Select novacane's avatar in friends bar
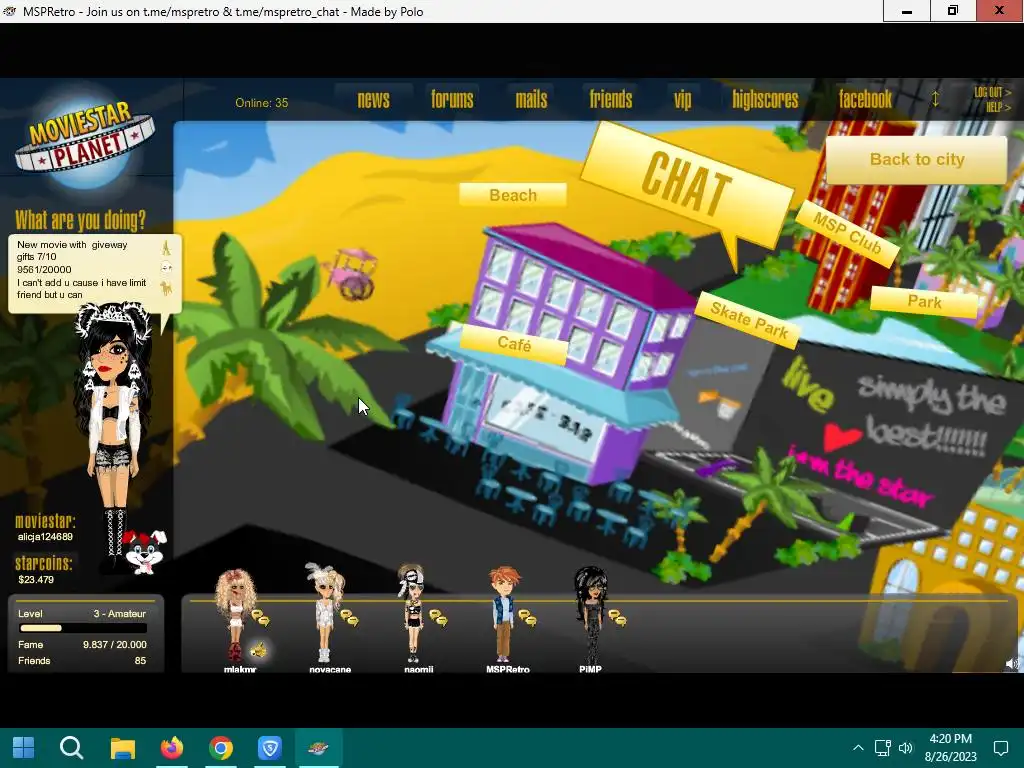 [325, 613]
